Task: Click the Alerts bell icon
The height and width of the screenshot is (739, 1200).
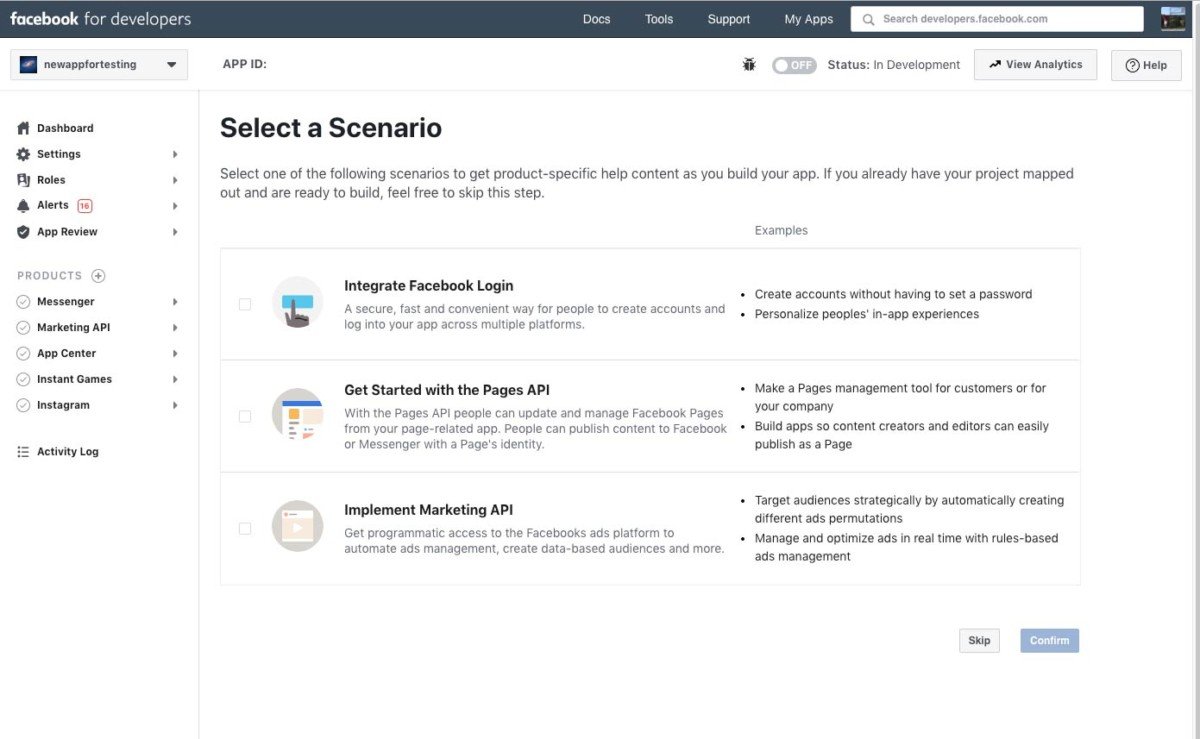Action: click(23, 206)
